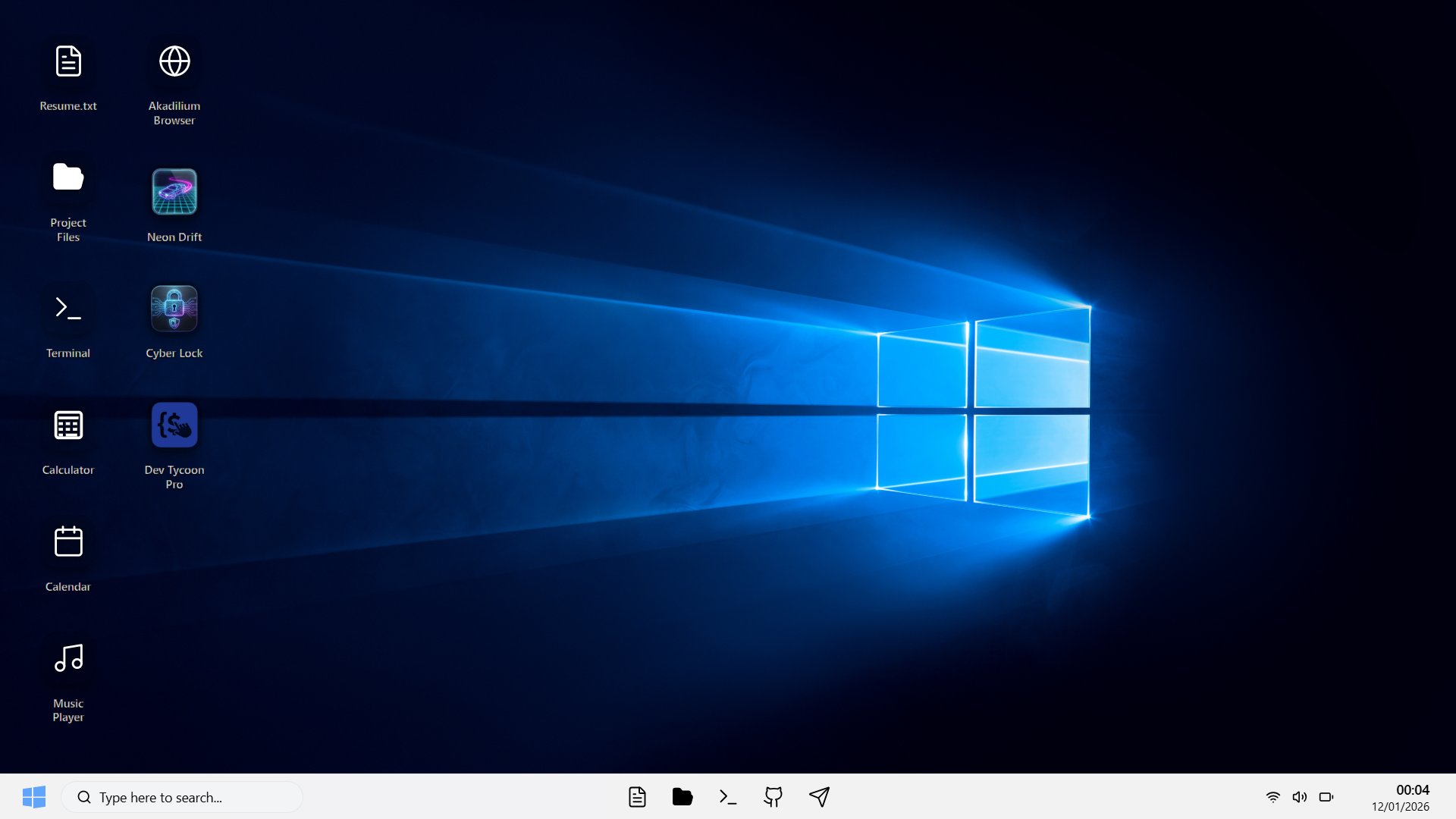Open the Wi-Fi network tray icon
The width and height of the screenshot is (1456, 819).
pyautogui.click(x=1273, y=797)
